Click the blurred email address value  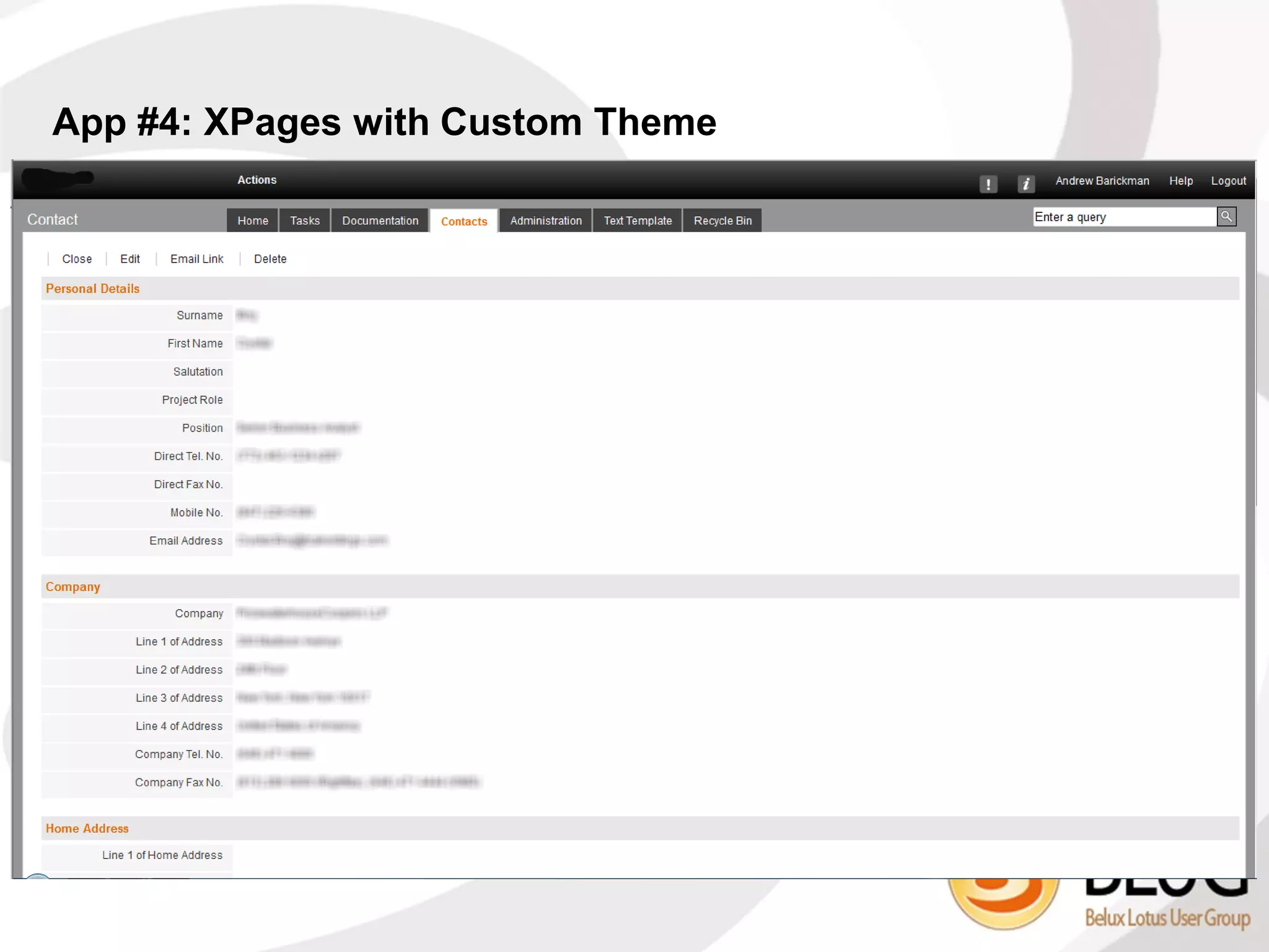312,541
